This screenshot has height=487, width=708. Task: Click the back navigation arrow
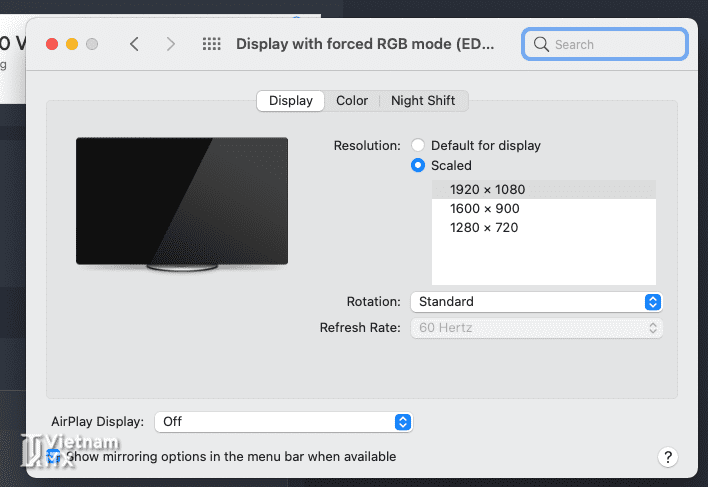pyautogui.click(x=134, y=44)
